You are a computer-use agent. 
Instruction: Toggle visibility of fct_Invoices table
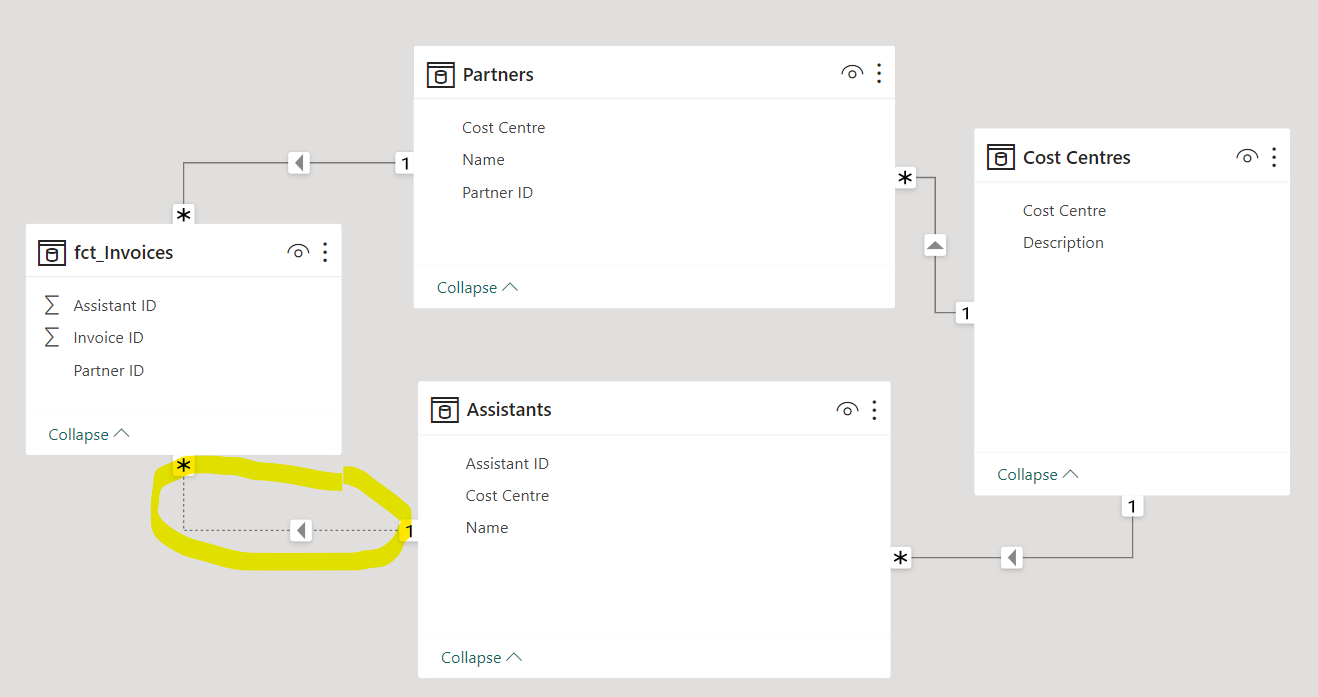pyautogui.click(x=298, y=252)
